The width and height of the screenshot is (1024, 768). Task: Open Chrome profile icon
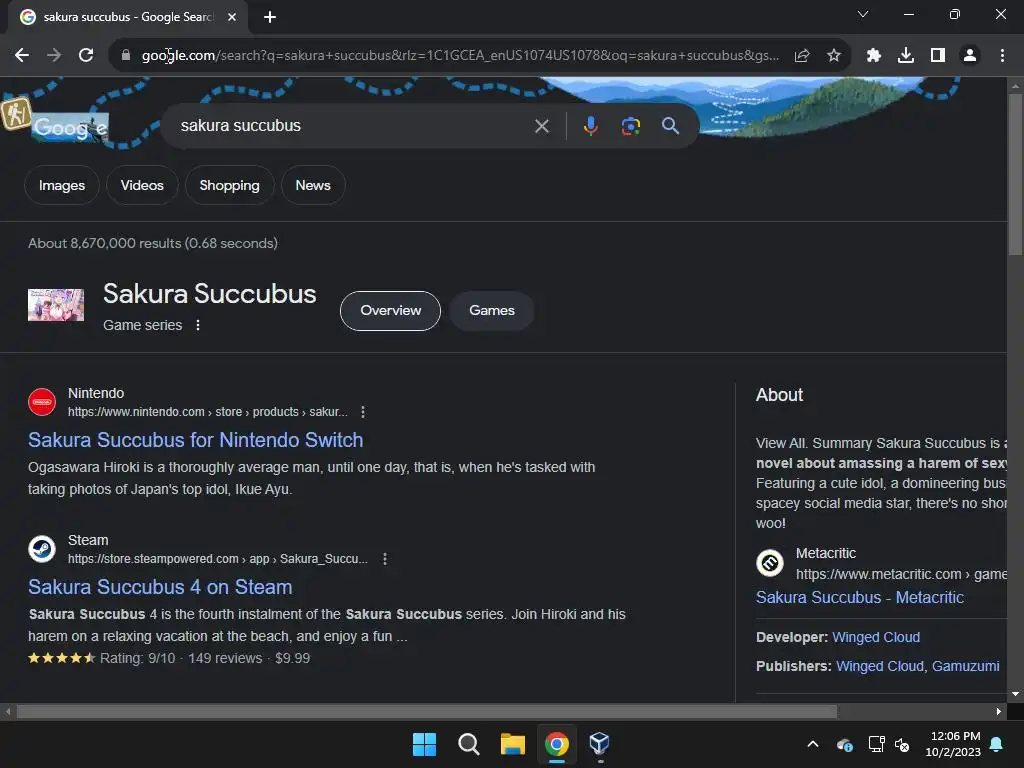point(970,56)
